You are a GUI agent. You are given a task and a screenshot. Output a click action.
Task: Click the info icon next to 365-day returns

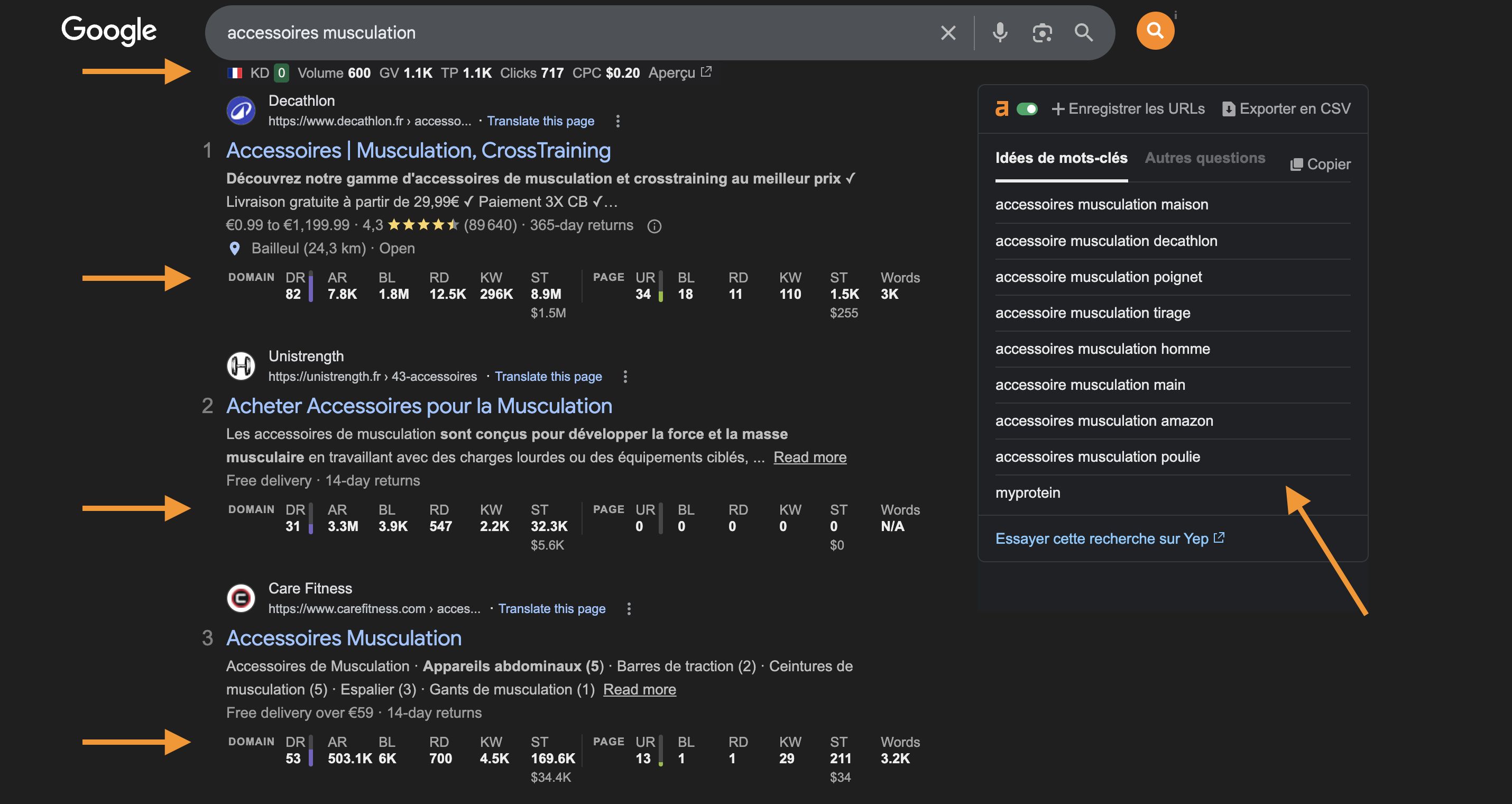[x=654, y=226]
